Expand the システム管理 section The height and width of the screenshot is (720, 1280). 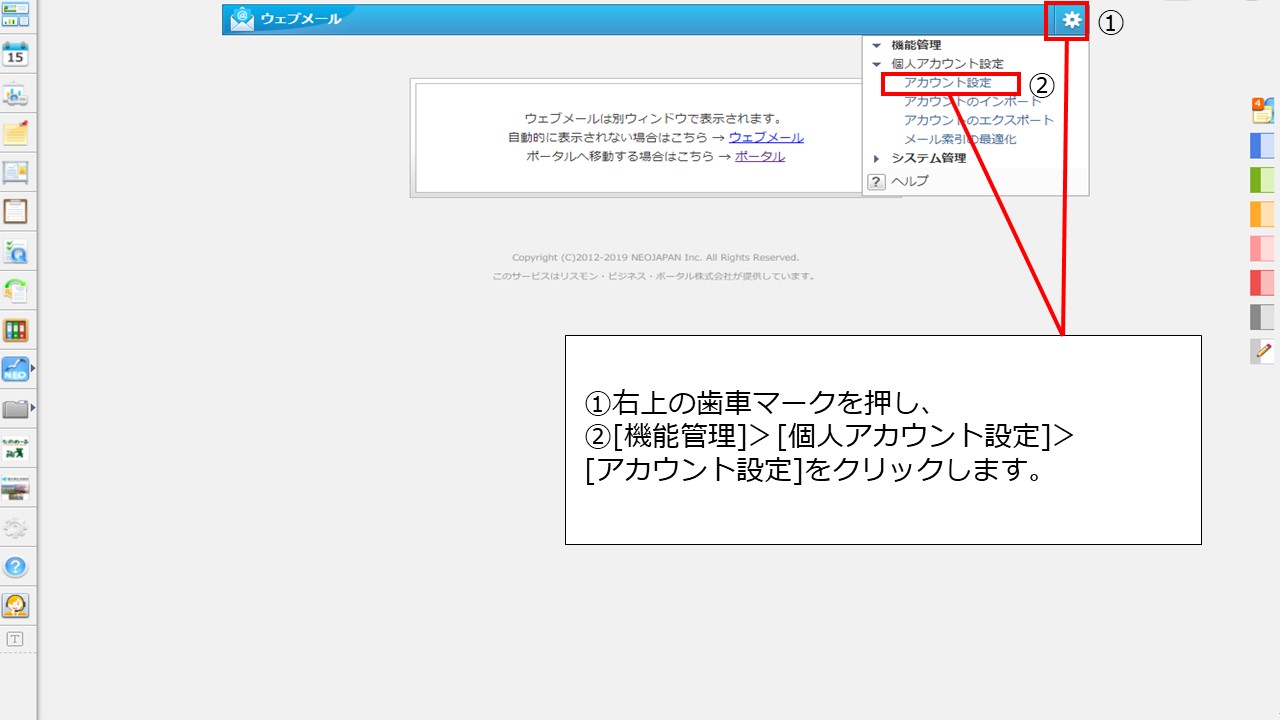point(877,158)
